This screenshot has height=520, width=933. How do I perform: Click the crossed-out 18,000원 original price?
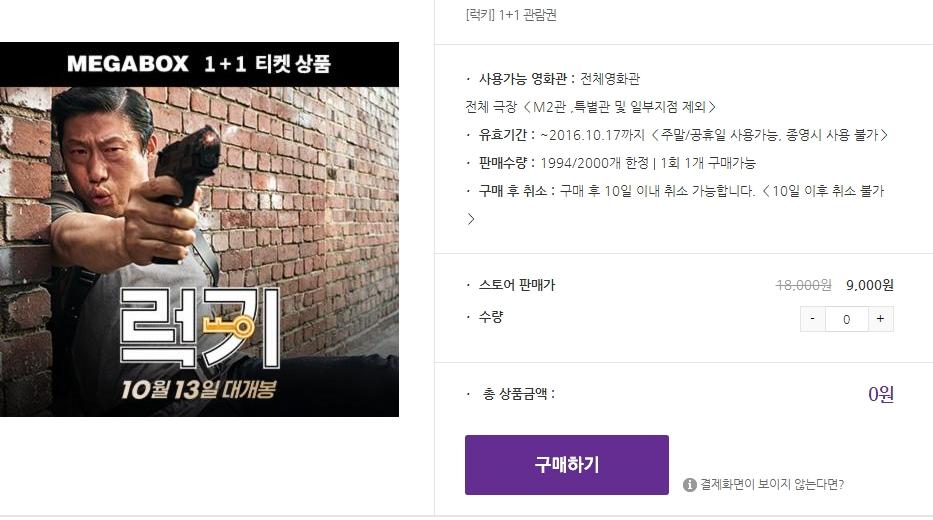click(x=803, y=285)
